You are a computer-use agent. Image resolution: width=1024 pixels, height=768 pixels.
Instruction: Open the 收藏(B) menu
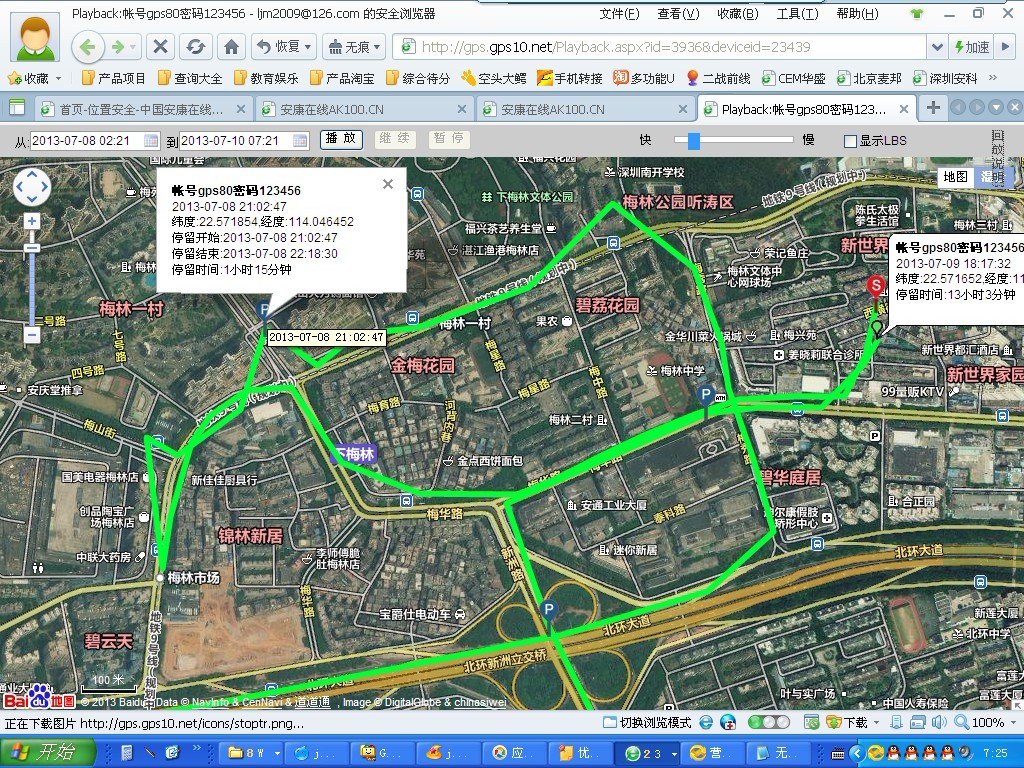[x=738, y=14]
